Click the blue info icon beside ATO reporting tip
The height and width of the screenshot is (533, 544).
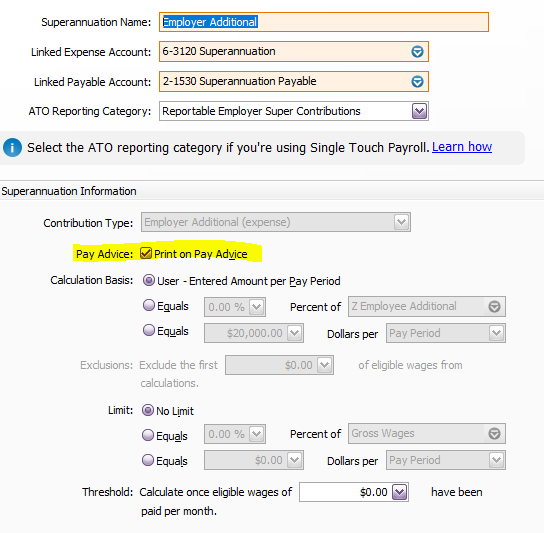point(12,147)
